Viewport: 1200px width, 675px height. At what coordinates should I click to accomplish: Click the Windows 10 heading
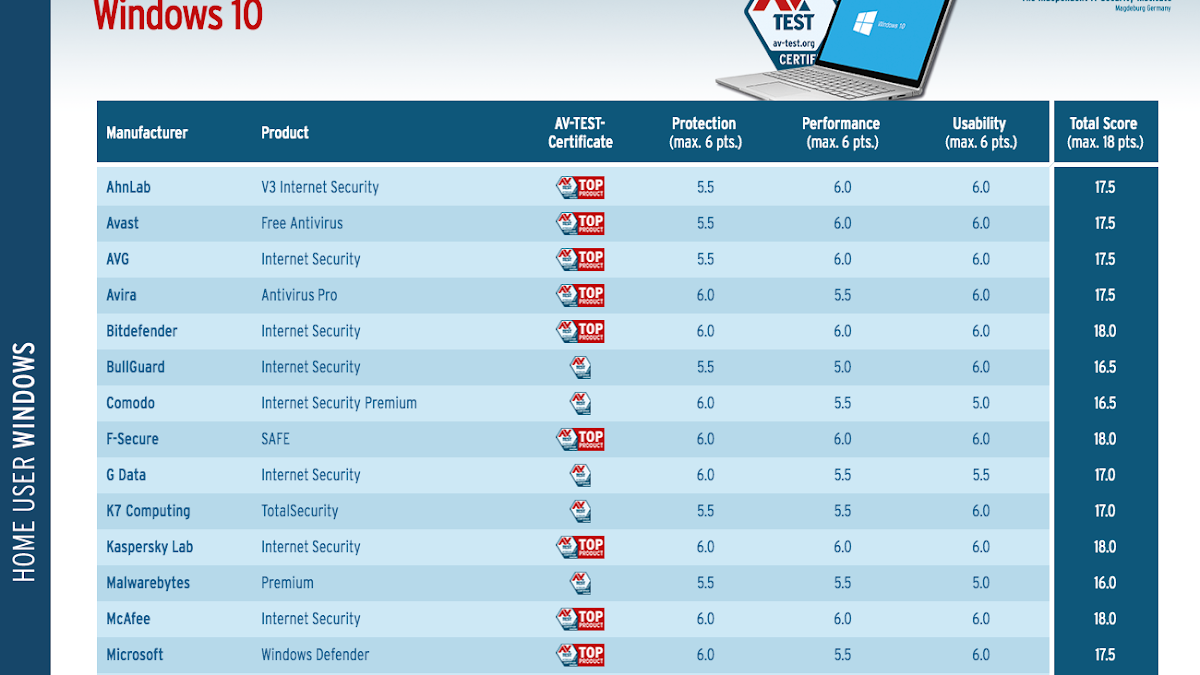point(178,15)
